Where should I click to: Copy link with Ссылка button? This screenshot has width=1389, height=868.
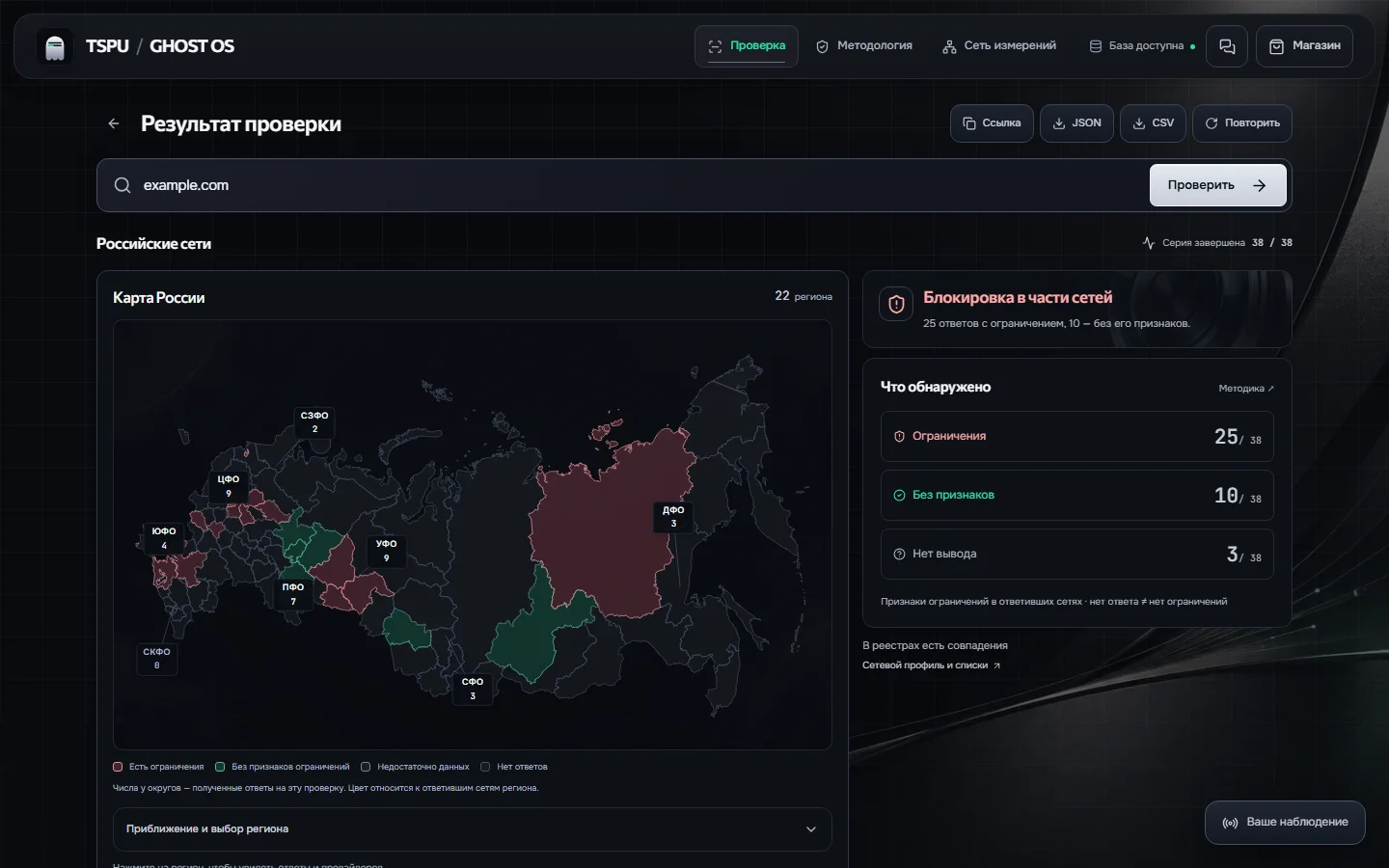click(x=992, y=123)
